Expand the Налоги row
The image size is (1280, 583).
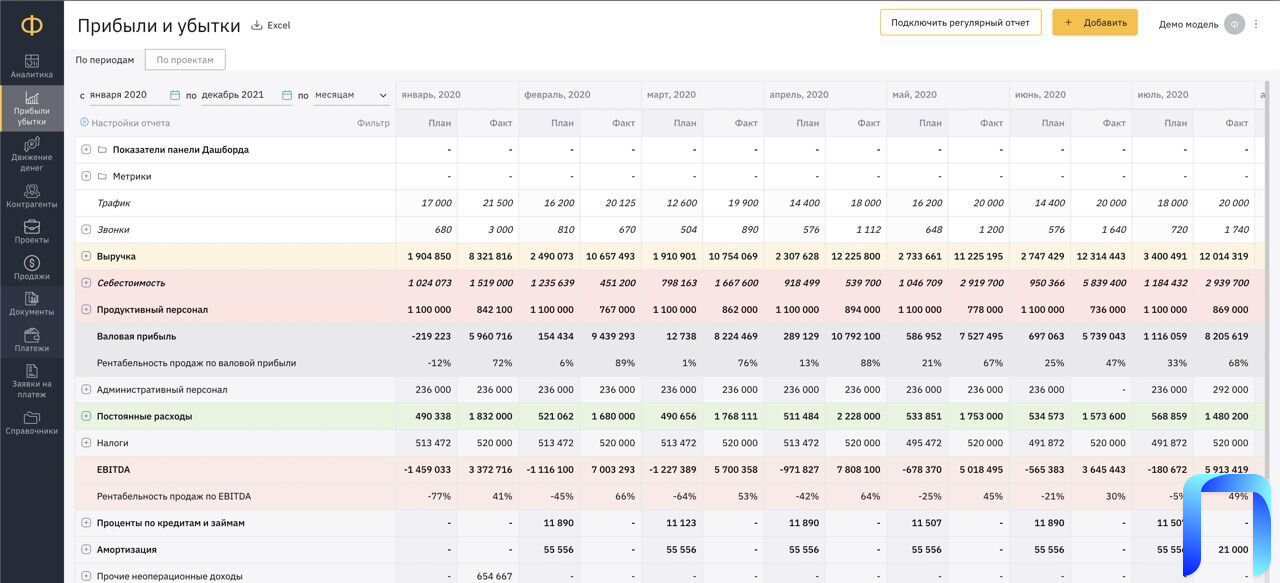point(86,443)
